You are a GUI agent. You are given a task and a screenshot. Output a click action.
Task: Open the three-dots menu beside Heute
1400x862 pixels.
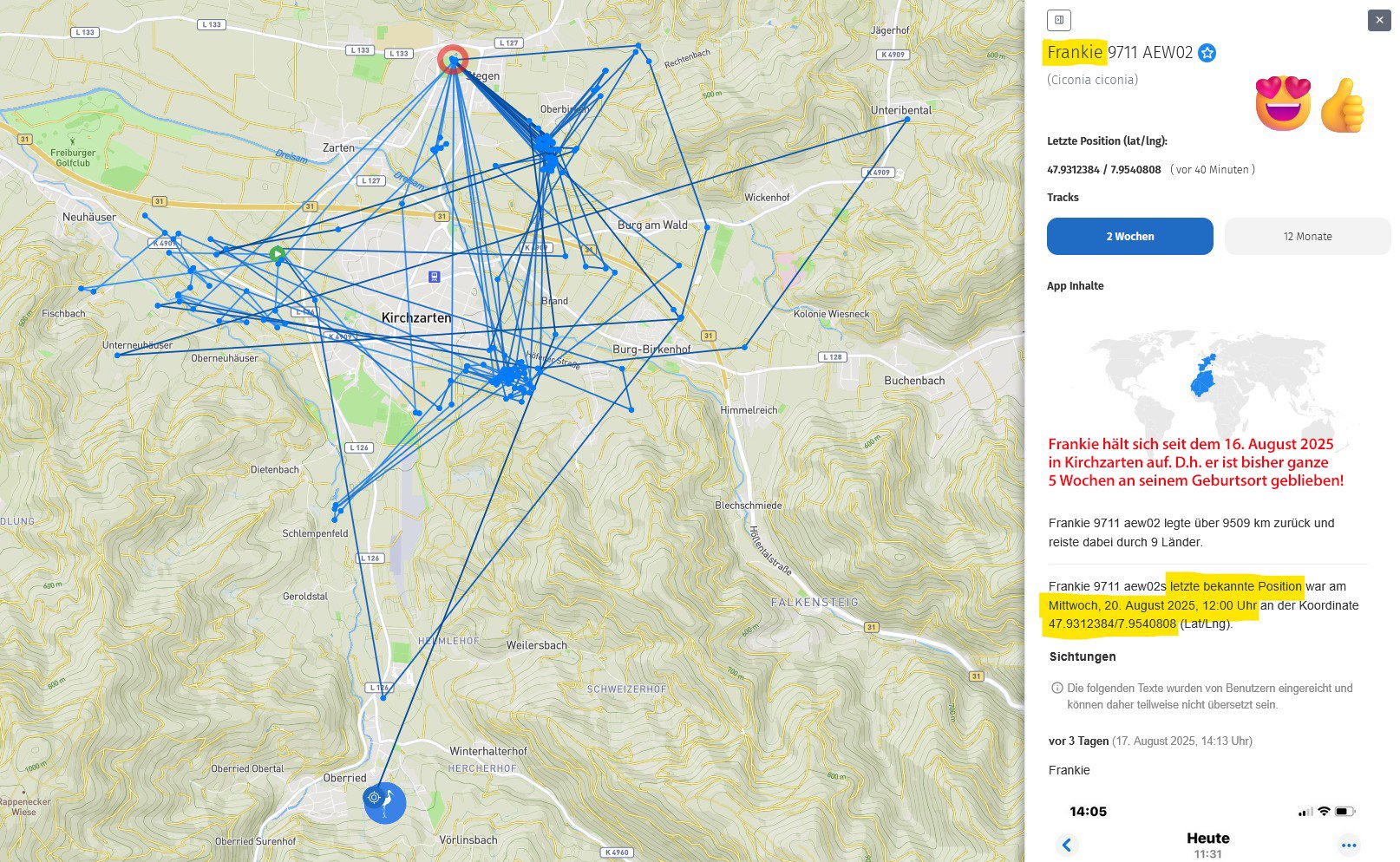(1348, 845)
